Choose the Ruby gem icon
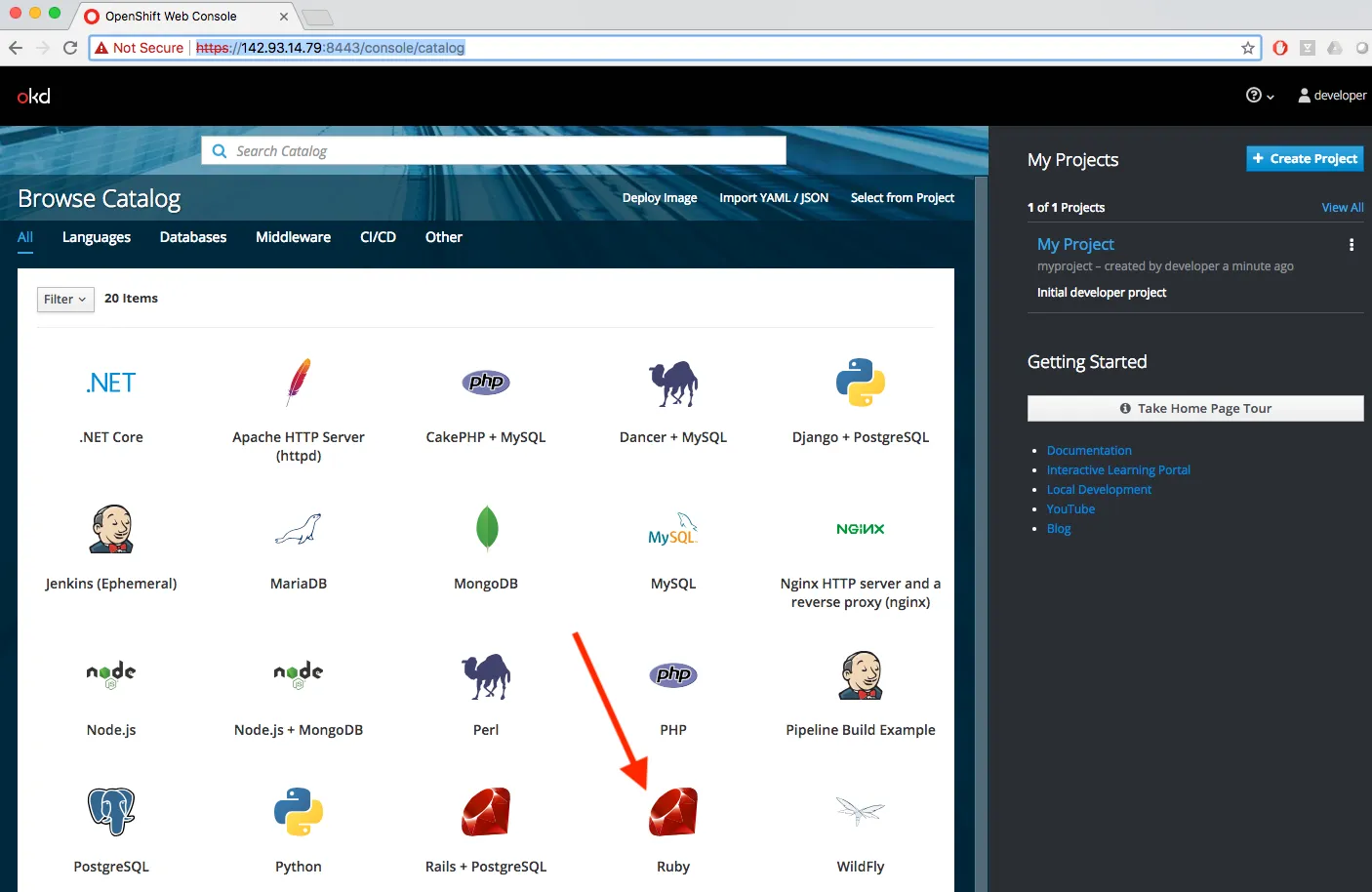Screen dimensions: 1372x892 coord(673,812)
